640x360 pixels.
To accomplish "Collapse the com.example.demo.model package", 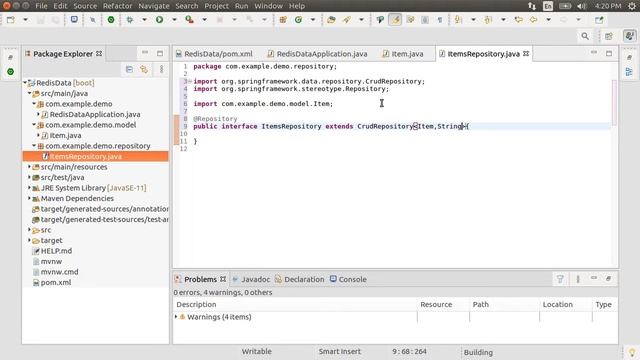I will [x=34, y=125].
